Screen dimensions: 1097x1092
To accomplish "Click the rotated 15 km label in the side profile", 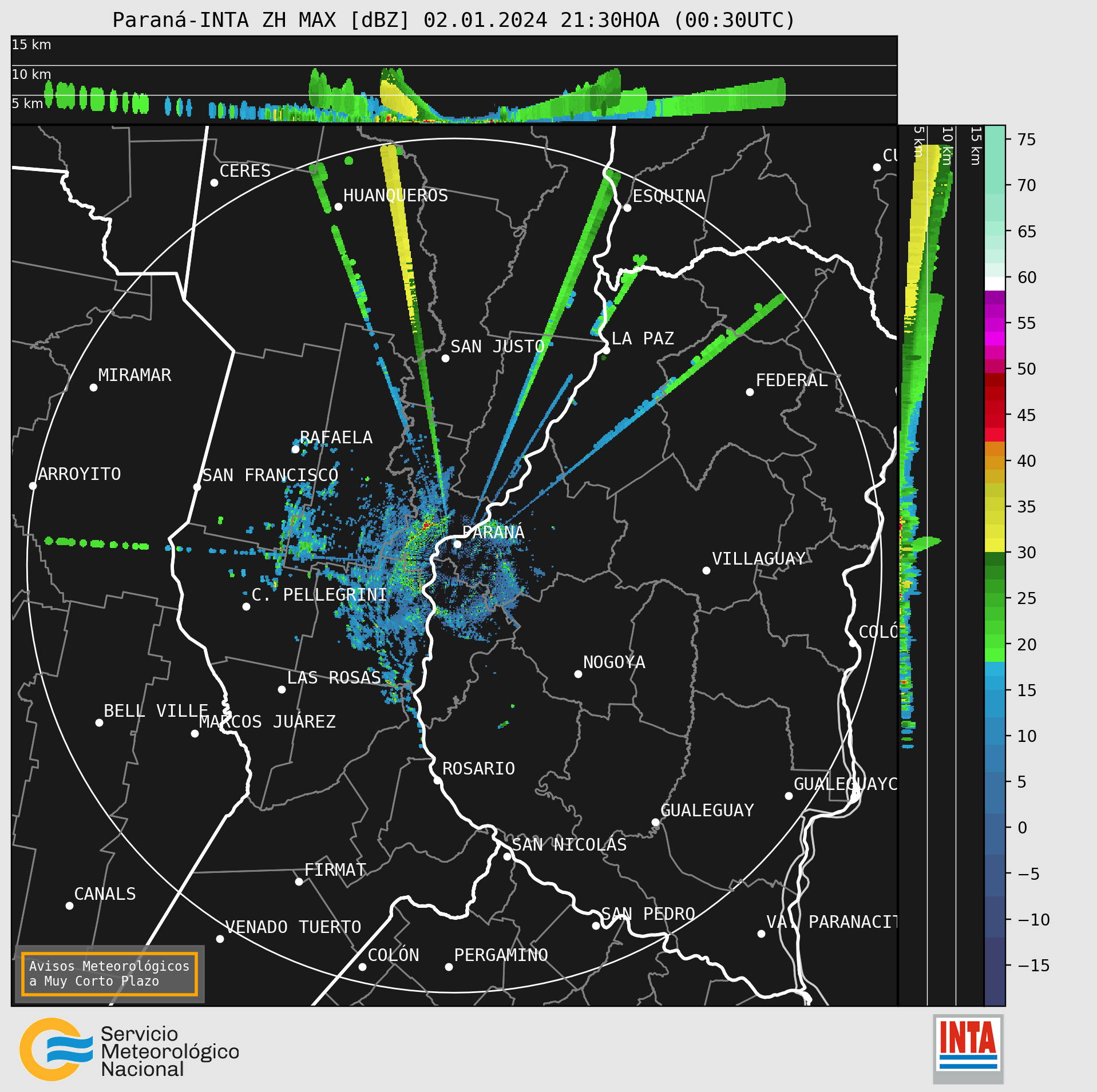I will click(976, 146).
